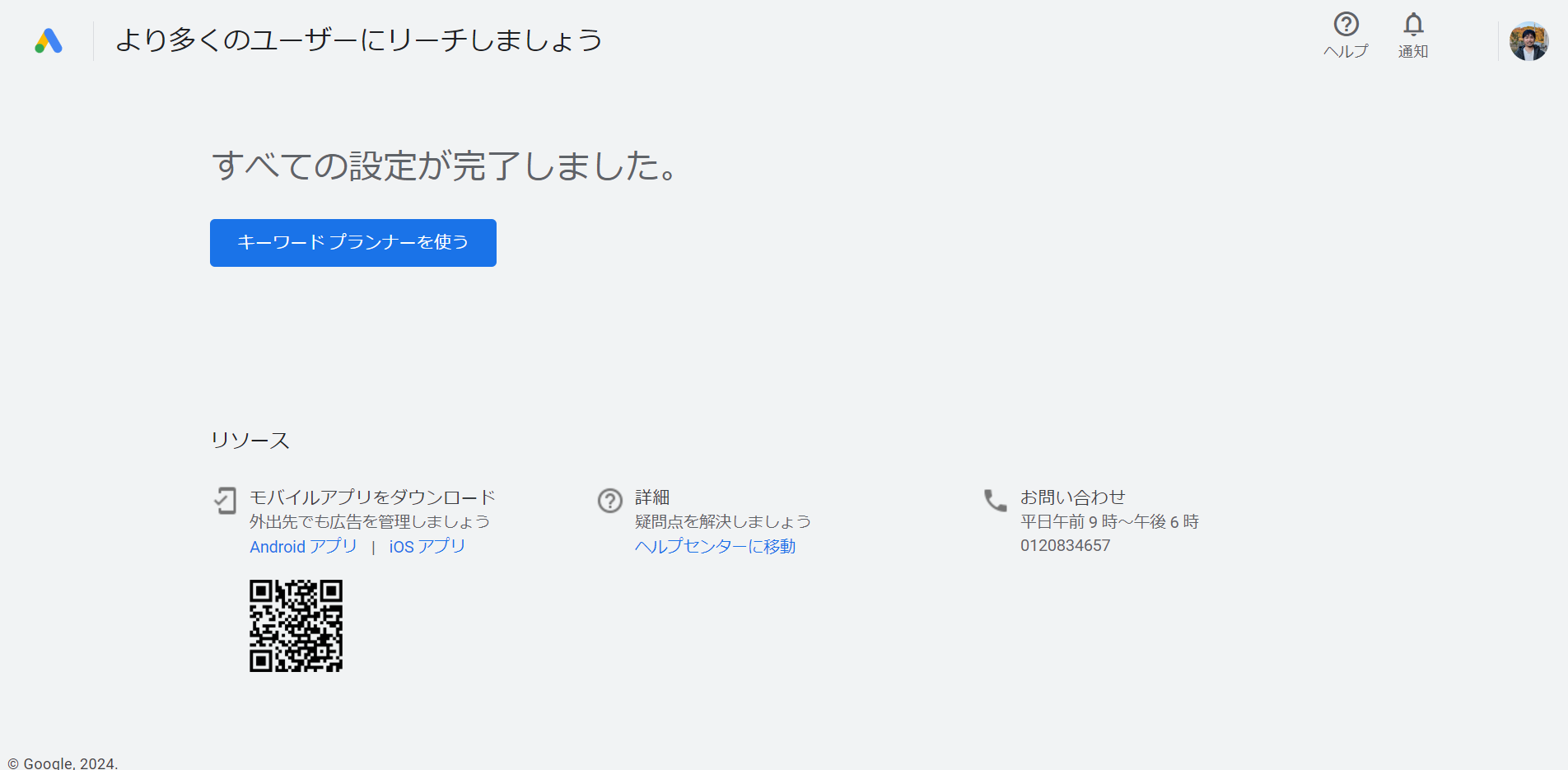Open the ヘルプ help icon
The height and width of the screenshot is (770, 1568).
1346,35
